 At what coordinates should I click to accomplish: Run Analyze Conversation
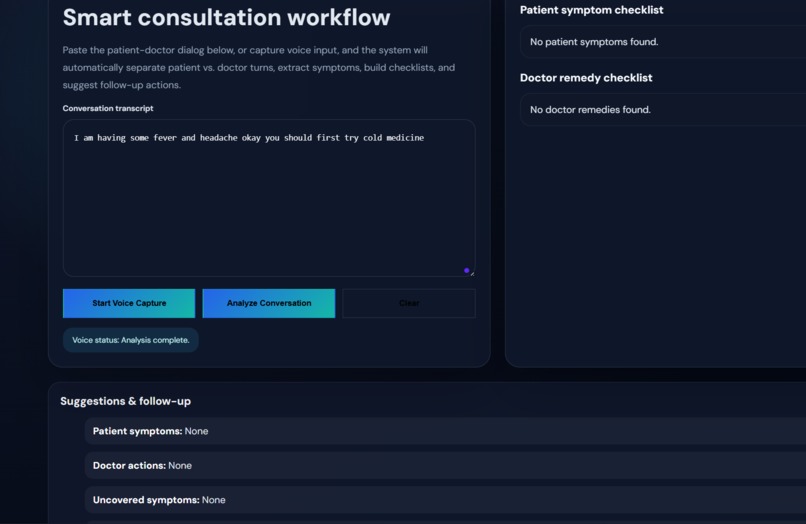pos(269,303)
